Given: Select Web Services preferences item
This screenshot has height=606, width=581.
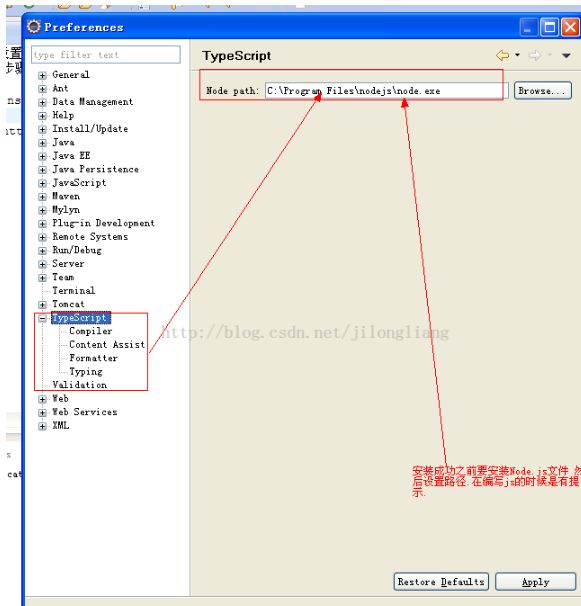Looking at the screenshot, I should (85, 412).
